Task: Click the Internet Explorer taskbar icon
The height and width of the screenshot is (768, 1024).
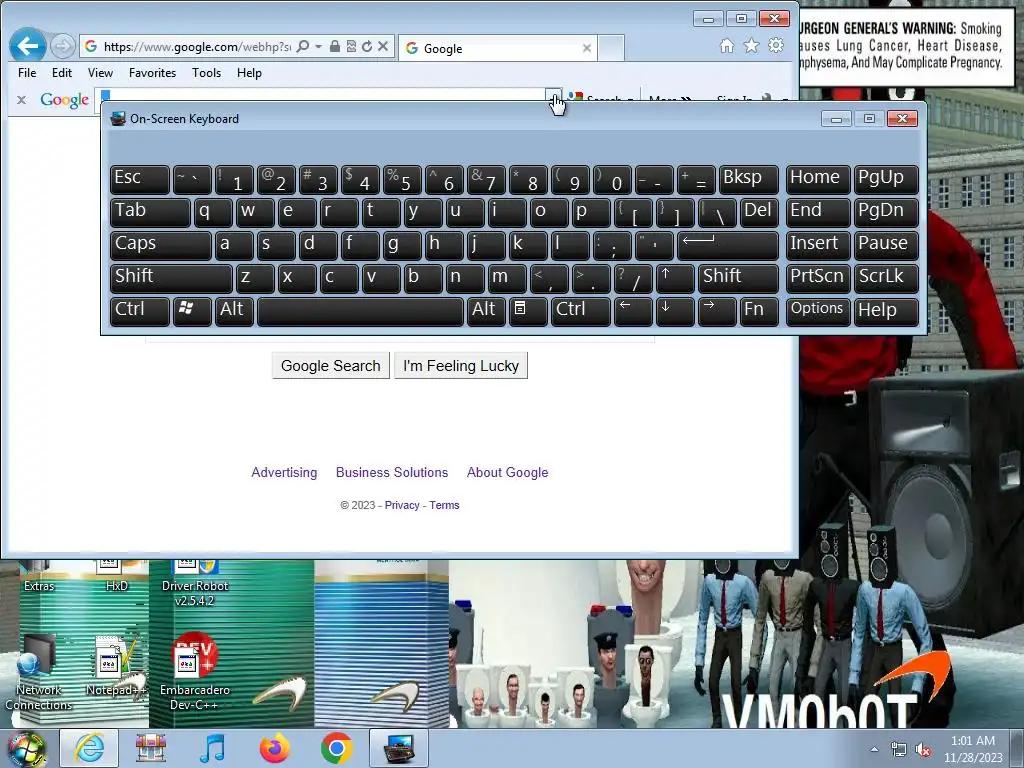Action: pos(89,748)
